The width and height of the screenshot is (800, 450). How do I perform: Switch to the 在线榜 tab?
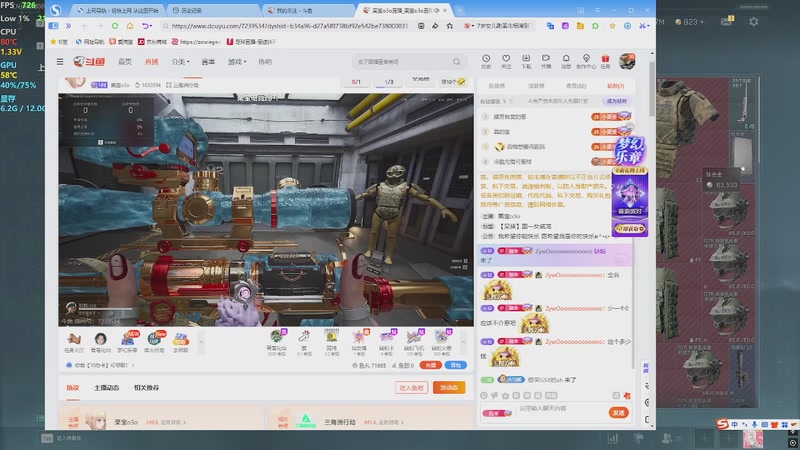pos(496,86)
